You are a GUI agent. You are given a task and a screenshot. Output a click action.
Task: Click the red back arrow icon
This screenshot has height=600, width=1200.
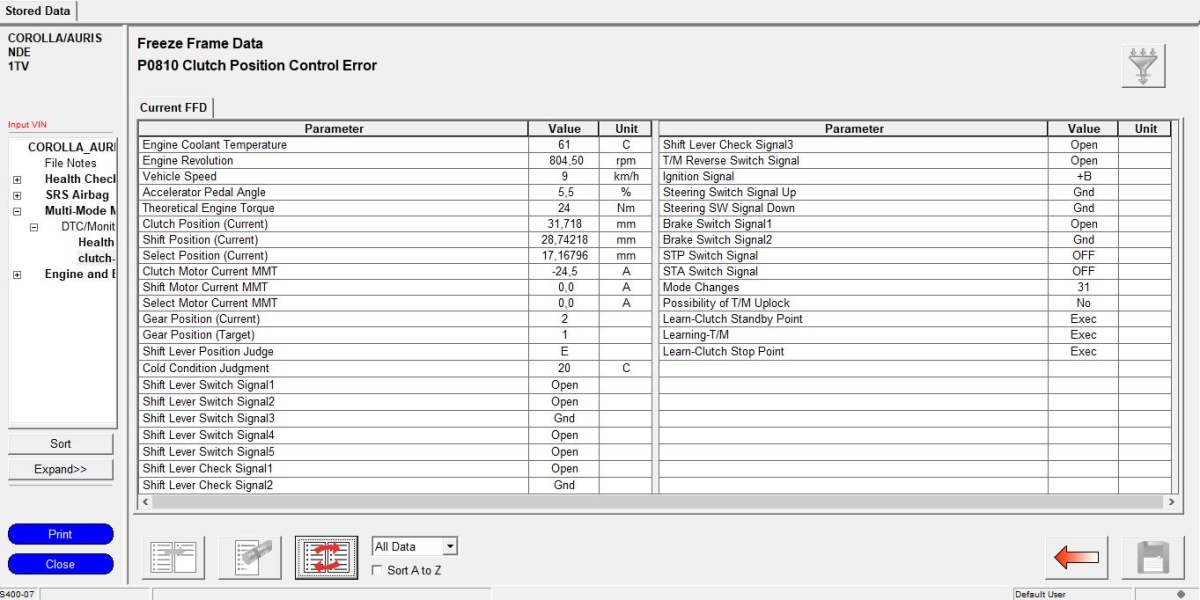click(x=1075, y=557)
